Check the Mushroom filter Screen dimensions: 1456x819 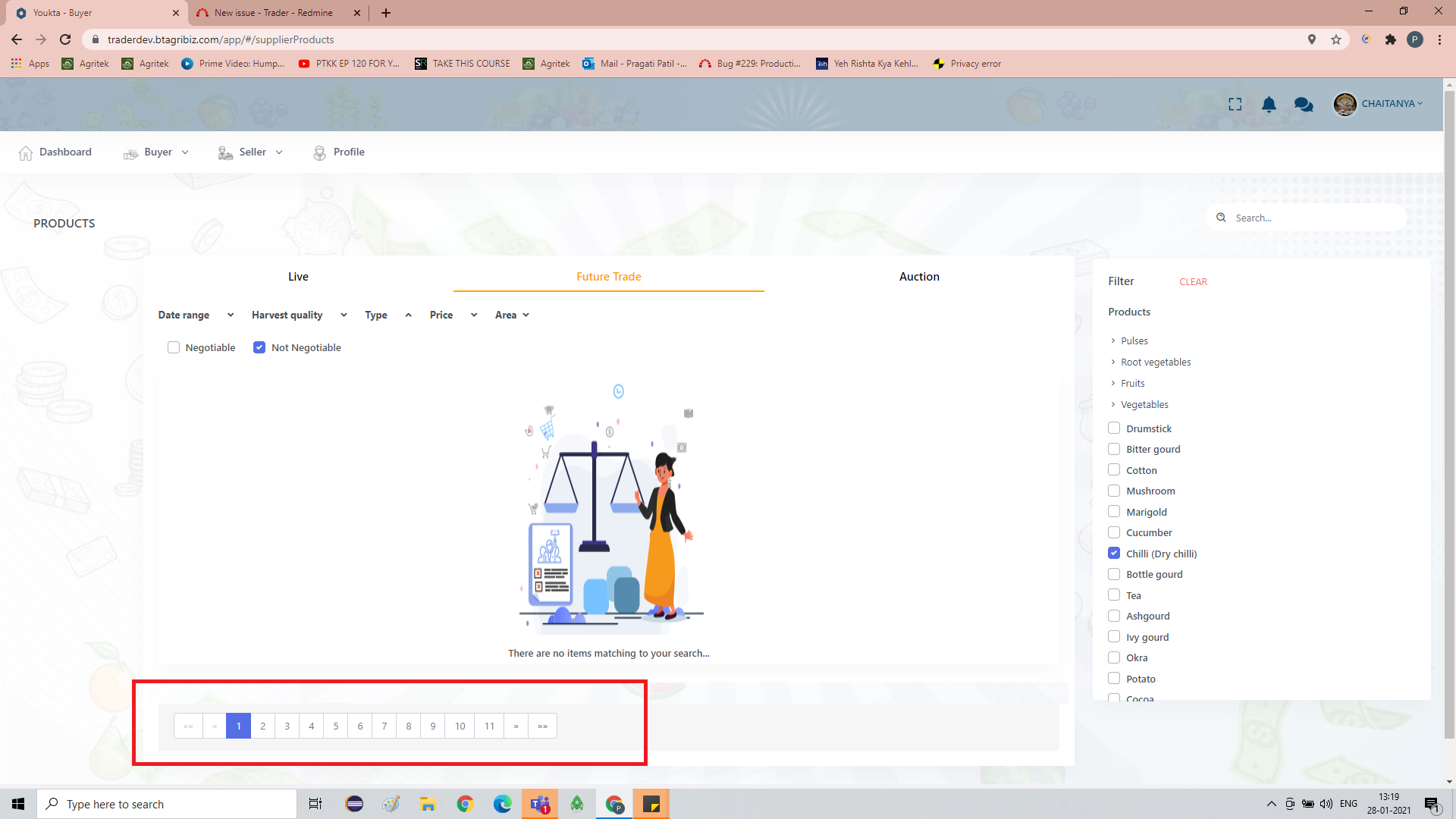[1114, 491]
